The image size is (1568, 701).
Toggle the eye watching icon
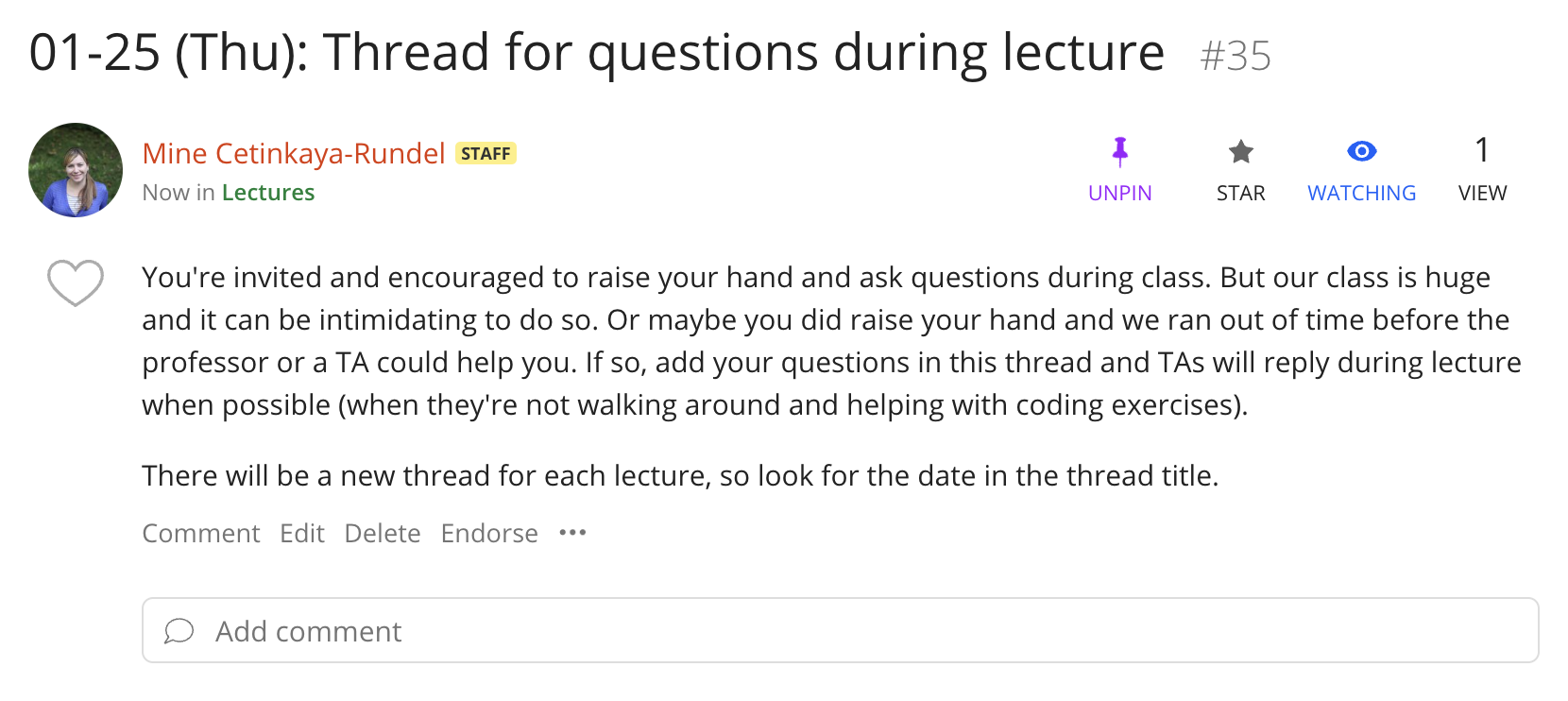1361,151
